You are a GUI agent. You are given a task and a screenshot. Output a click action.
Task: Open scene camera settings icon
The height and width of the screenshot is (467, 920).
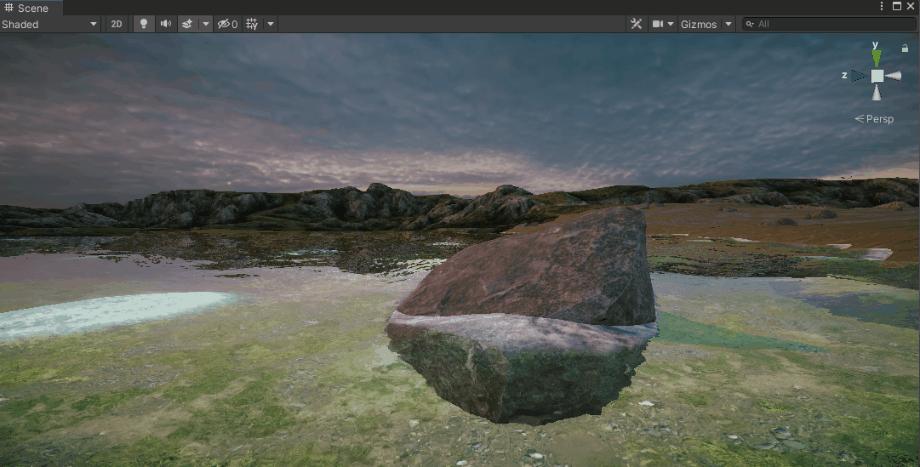(663, 24)
